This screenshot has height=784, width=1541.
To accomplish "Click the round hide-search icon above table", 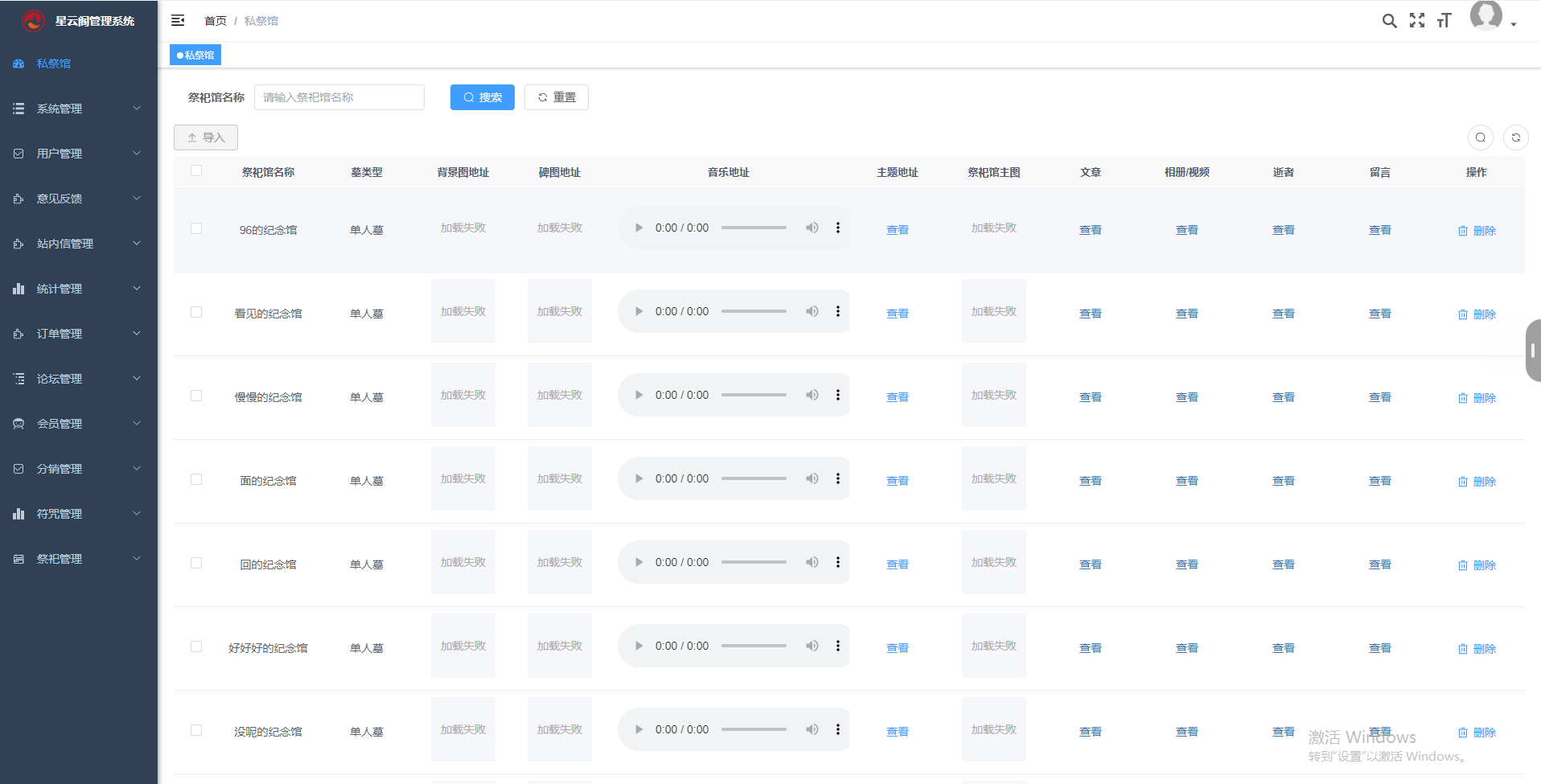I will 1481,138.
